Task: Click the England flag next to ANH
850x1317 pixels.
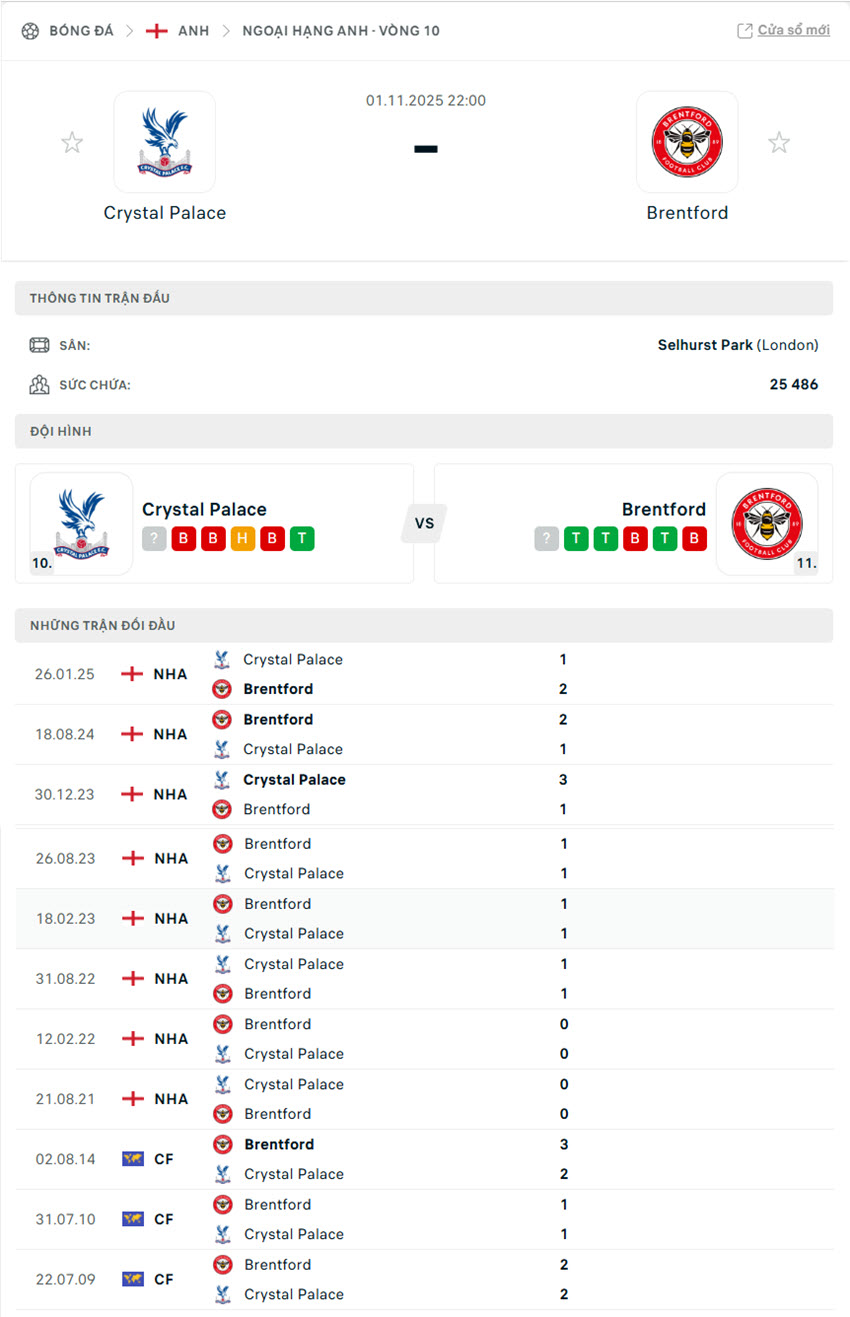Action: point(157,30)
